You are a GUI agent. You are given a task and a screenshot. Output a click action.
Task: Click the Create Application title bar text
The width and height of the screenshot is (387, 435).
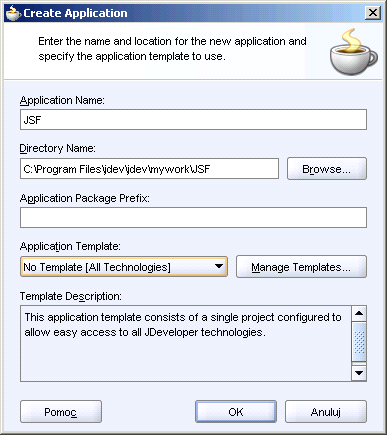75,13
